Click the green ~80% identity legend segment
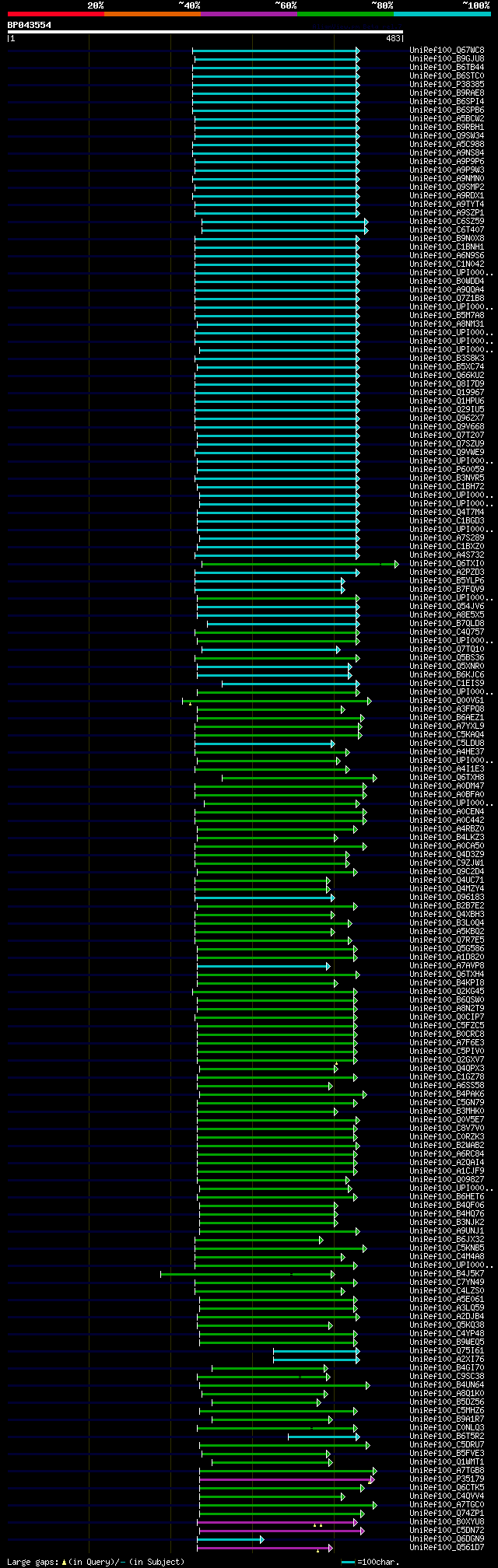Screen dimensions: 498x1568 coord(345,14)
